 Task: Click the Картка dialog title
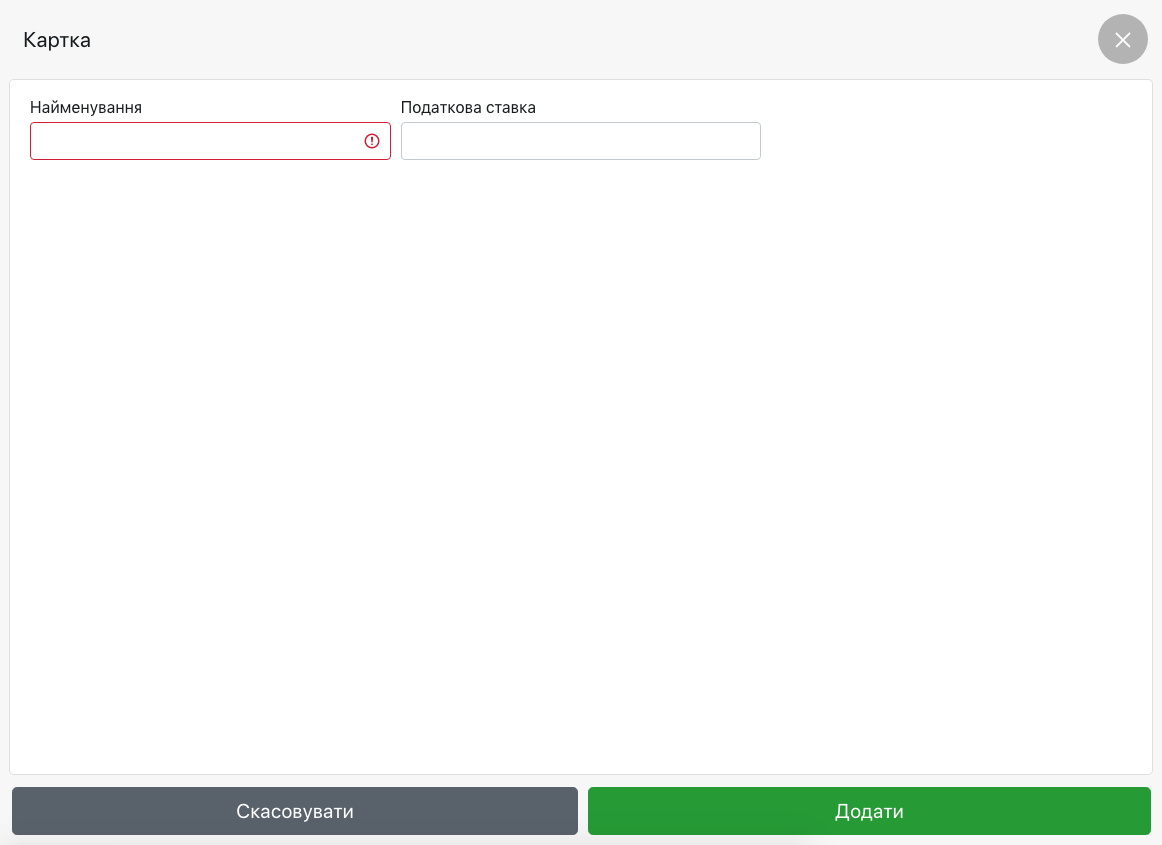pyautogui.click(x=57, y=40)
